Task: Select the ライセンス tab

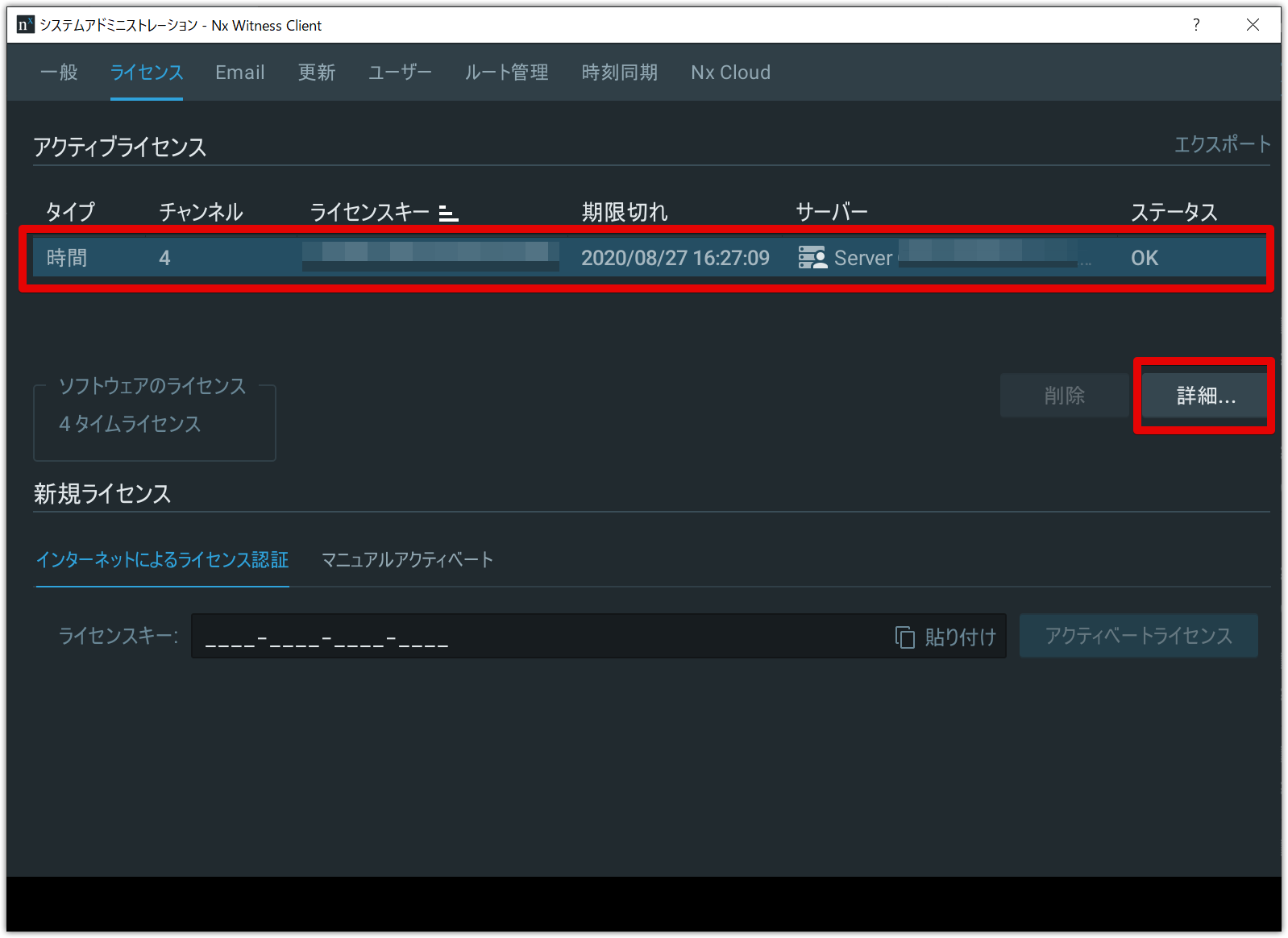Action: (x=147, y=73)
